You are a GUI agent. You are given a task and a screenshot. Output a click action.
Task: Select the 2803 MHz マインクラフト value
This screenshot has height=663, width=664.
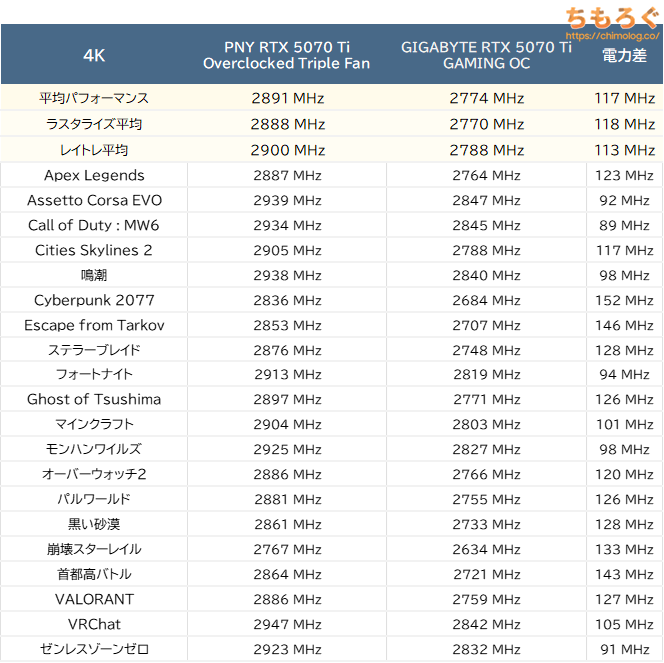[x=486, y=424]
